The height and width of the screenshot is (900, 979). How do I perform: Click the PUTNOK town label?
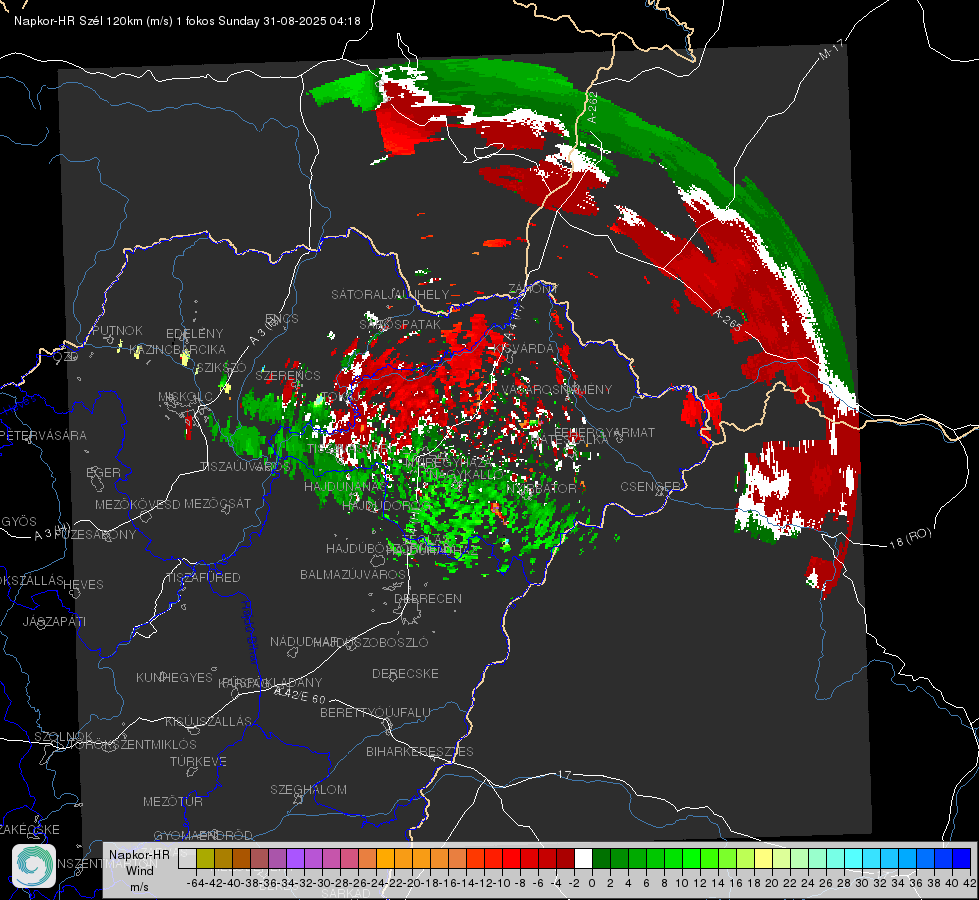tap(117, 330)
